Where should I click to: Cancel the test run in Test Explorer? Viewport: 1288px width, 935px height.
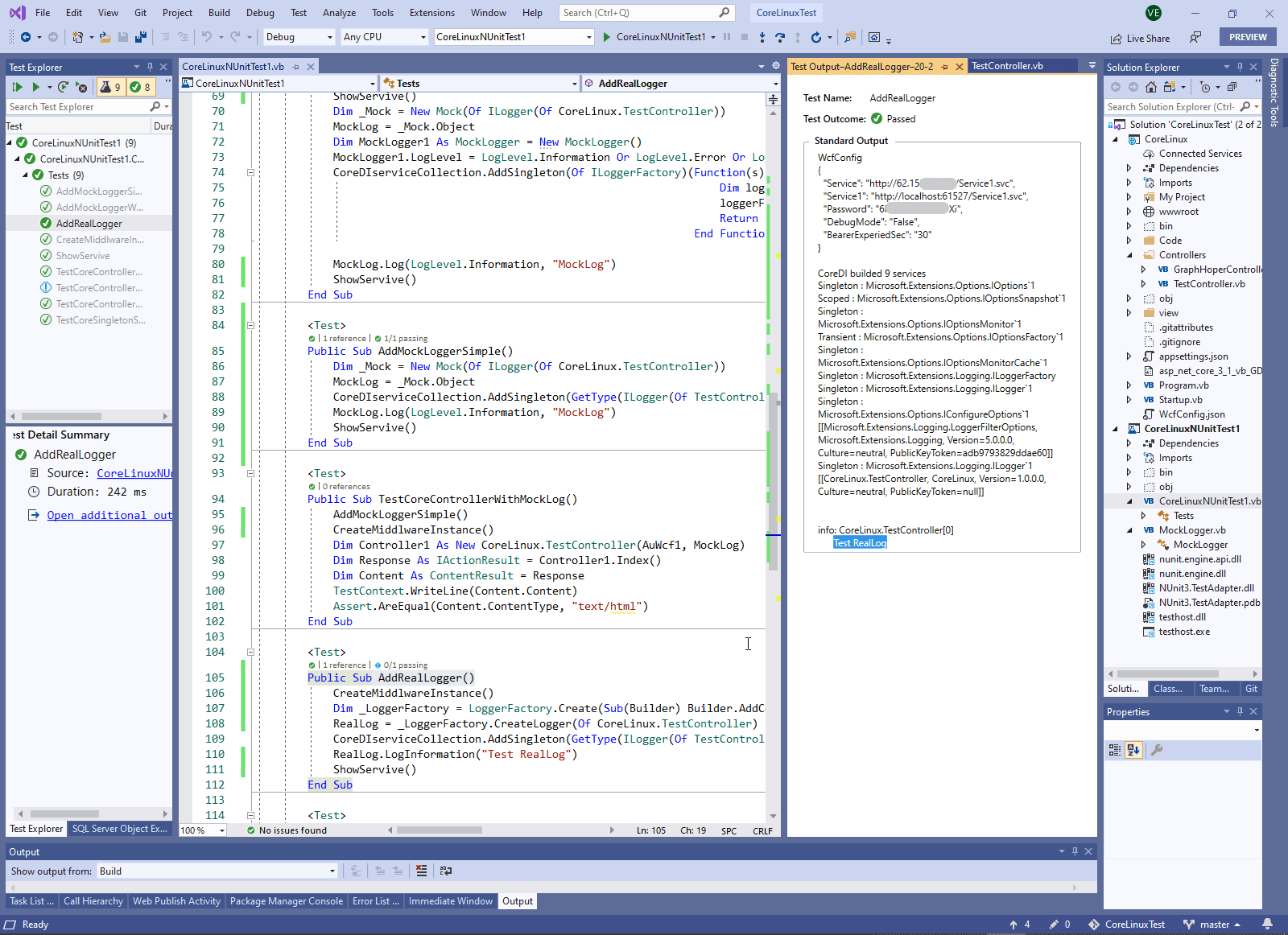(82, 87)
